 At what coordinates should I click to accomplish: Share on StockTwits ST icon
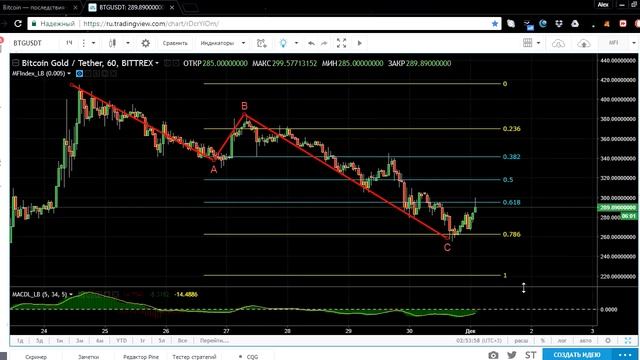(531, 355)
